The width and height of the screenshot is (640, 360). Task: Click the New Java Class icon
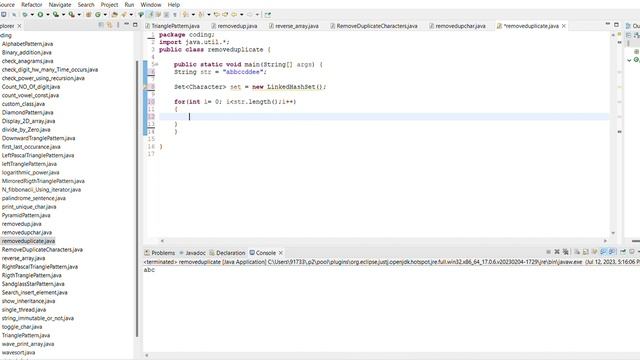point(98,14)
